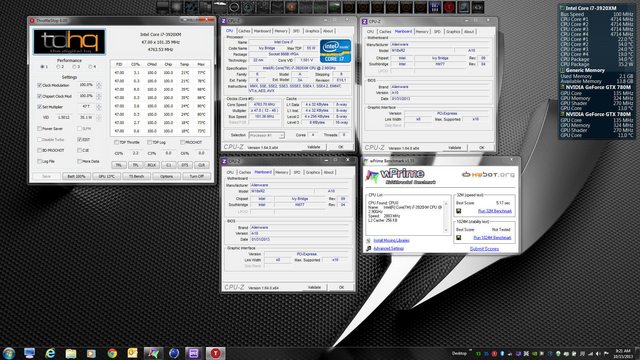Click Options button in ThrottleStop
640x360 pixels.
[167, 176]
